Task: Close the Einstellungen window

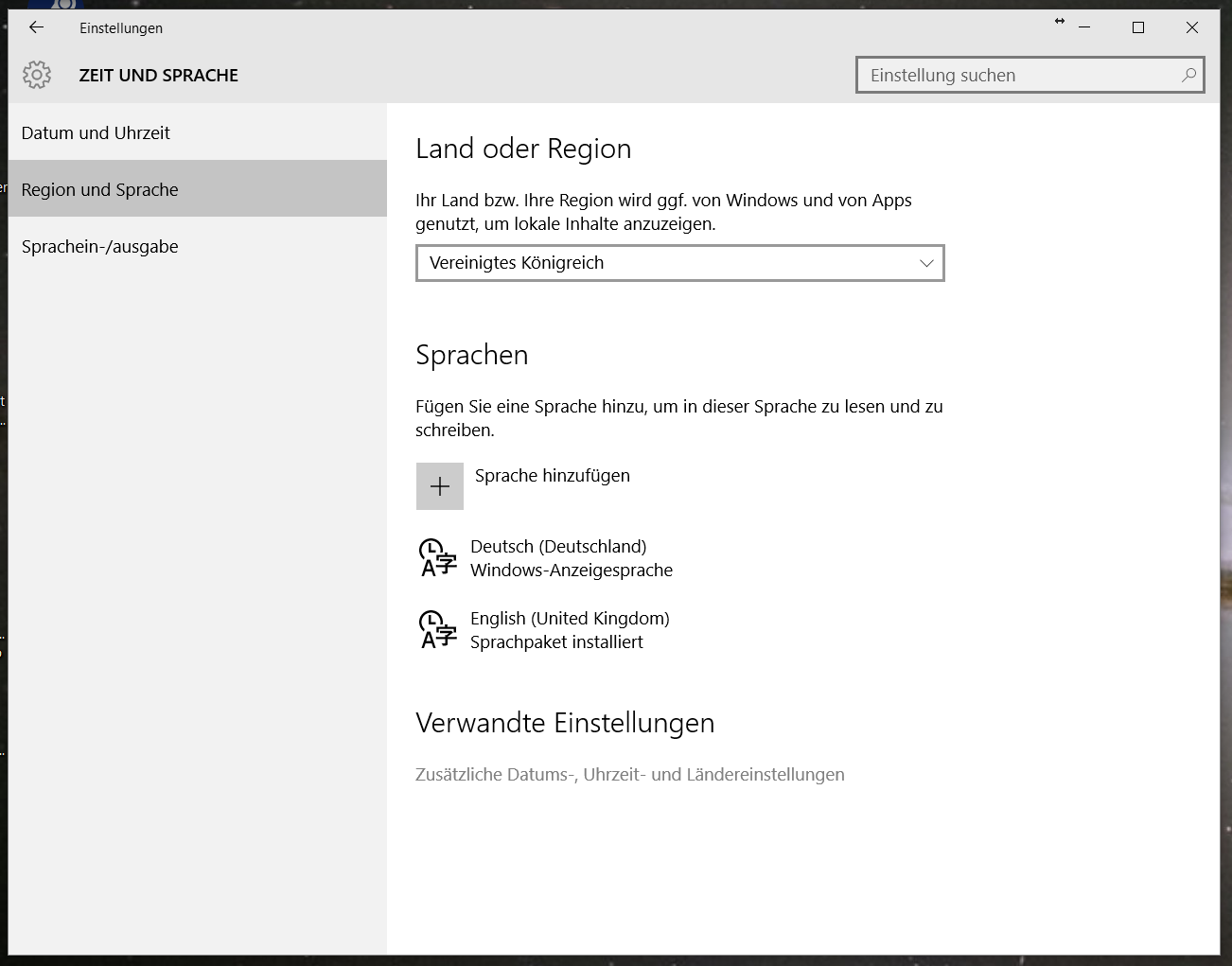Action: pyautogui.click(x=1192, y=27)
